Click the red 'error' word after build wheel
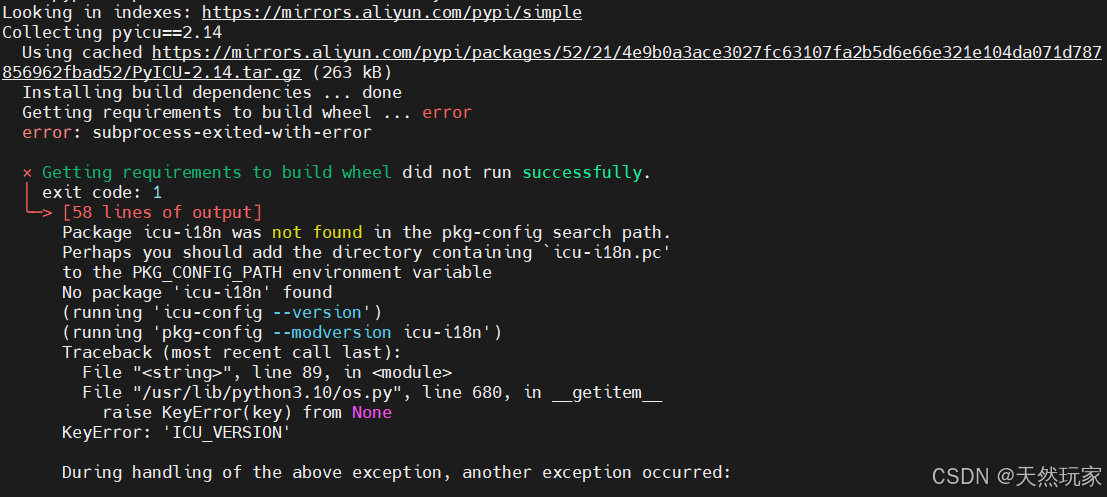1107x497 pixels. [447, 112]
